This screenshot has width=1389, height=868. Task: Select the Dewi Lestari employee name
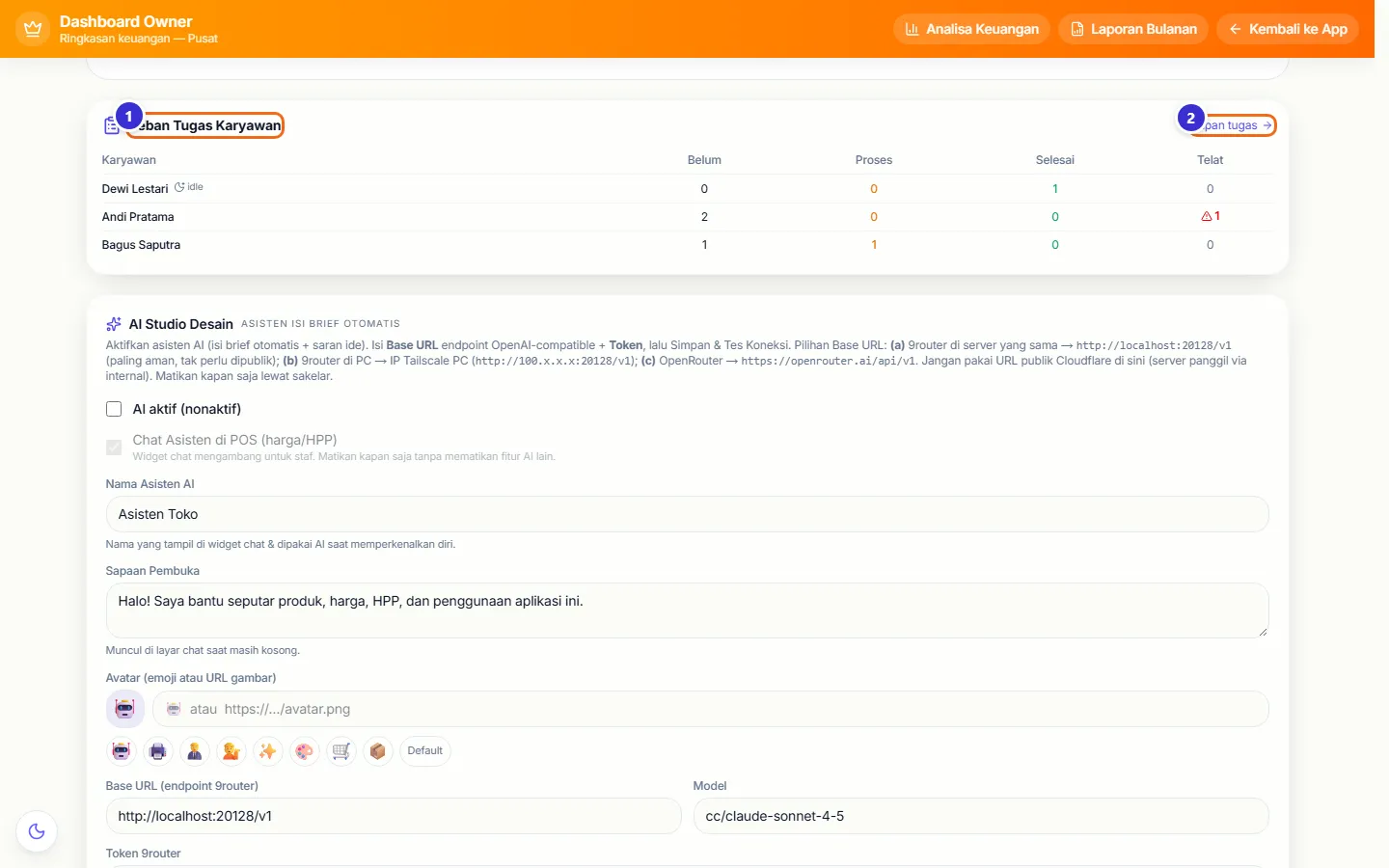click(135, 189)
